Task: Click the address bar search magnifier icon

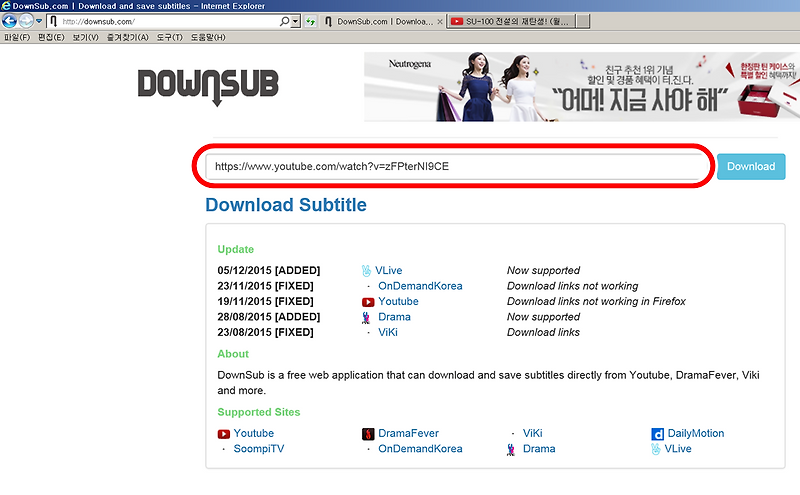Action: pyautogui.click(x=284, y=21)
